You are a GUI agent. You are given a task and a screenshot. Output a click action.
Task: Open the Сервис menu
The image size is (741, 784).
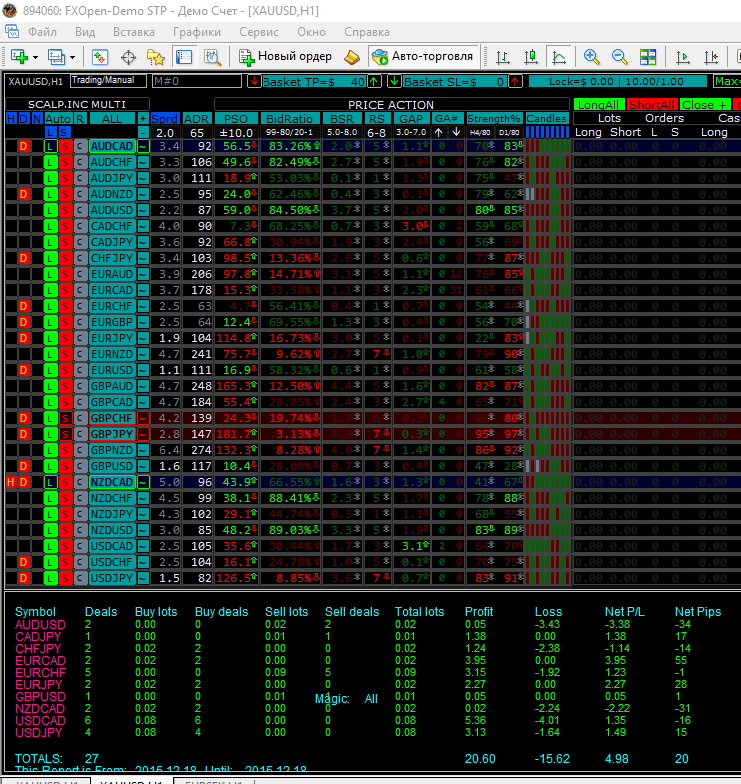tap(258, 32)
